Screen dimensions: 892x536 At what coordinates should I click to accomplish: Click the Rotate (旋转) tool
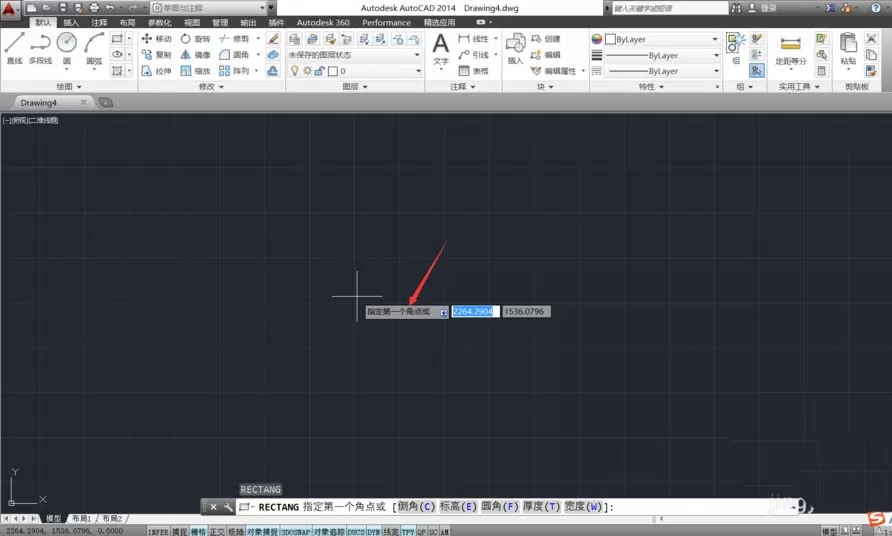(x=195, y=39)
